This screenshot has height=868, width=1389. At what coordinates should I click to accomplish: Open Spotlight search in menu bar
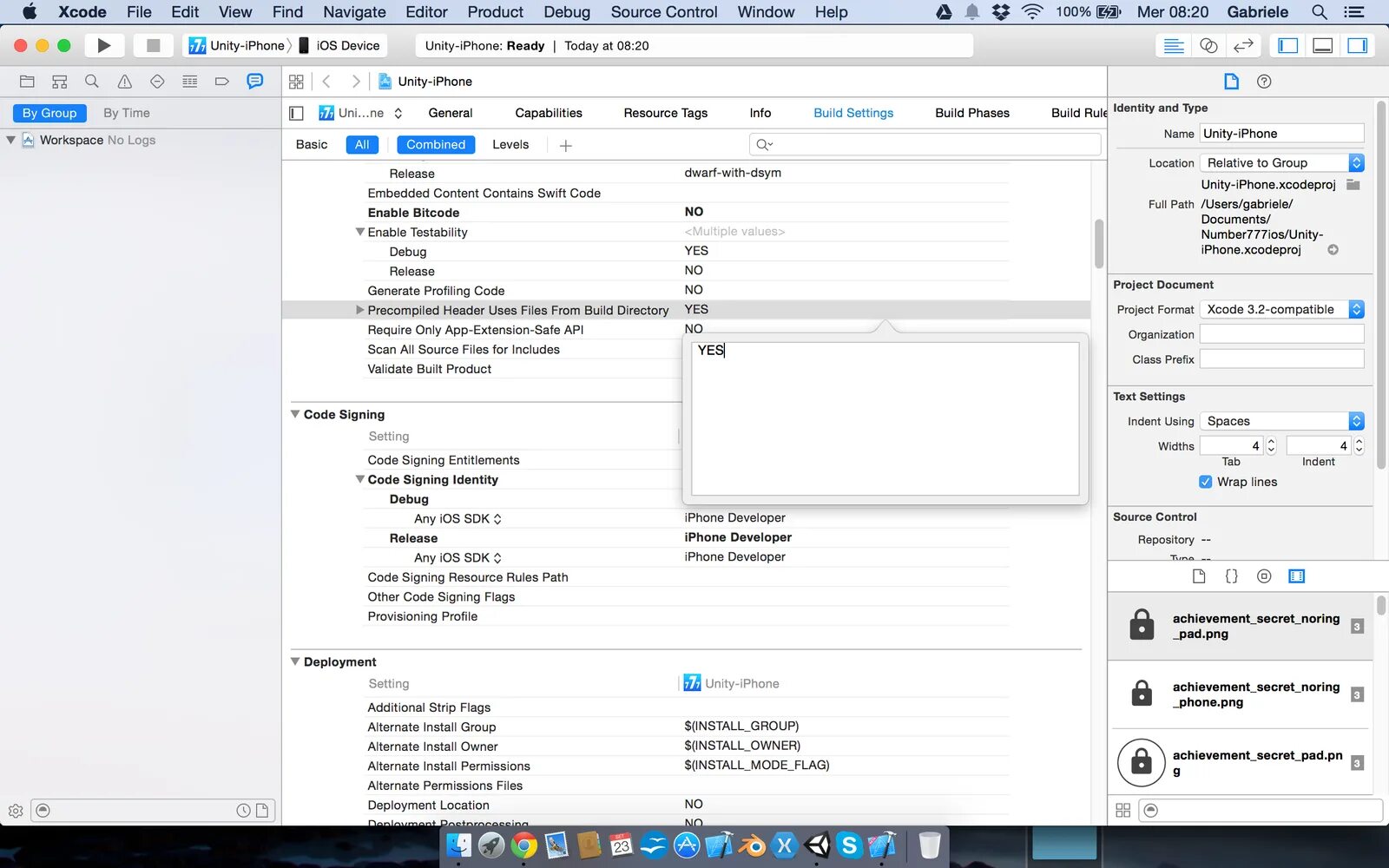pyautogui.click(x=1320, y=12)
